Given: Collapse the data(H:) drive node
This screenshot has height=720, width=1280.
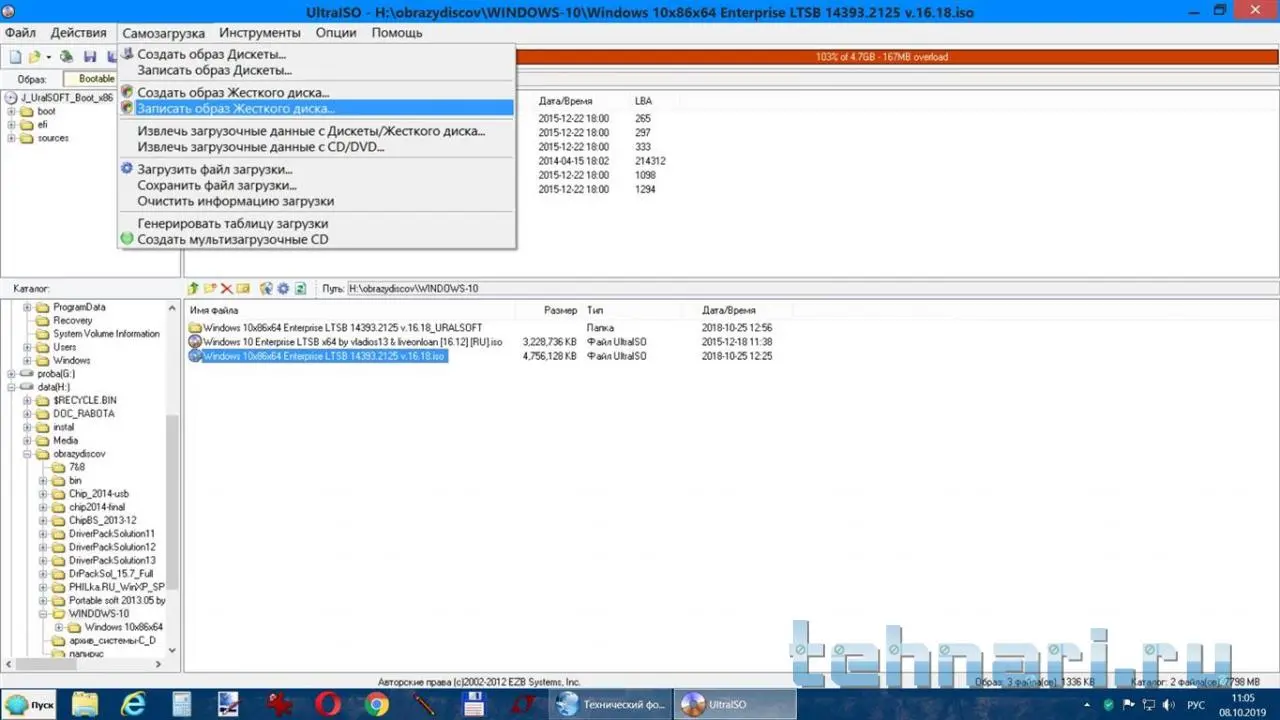Looking at the screenshot, I should [12, 387].
